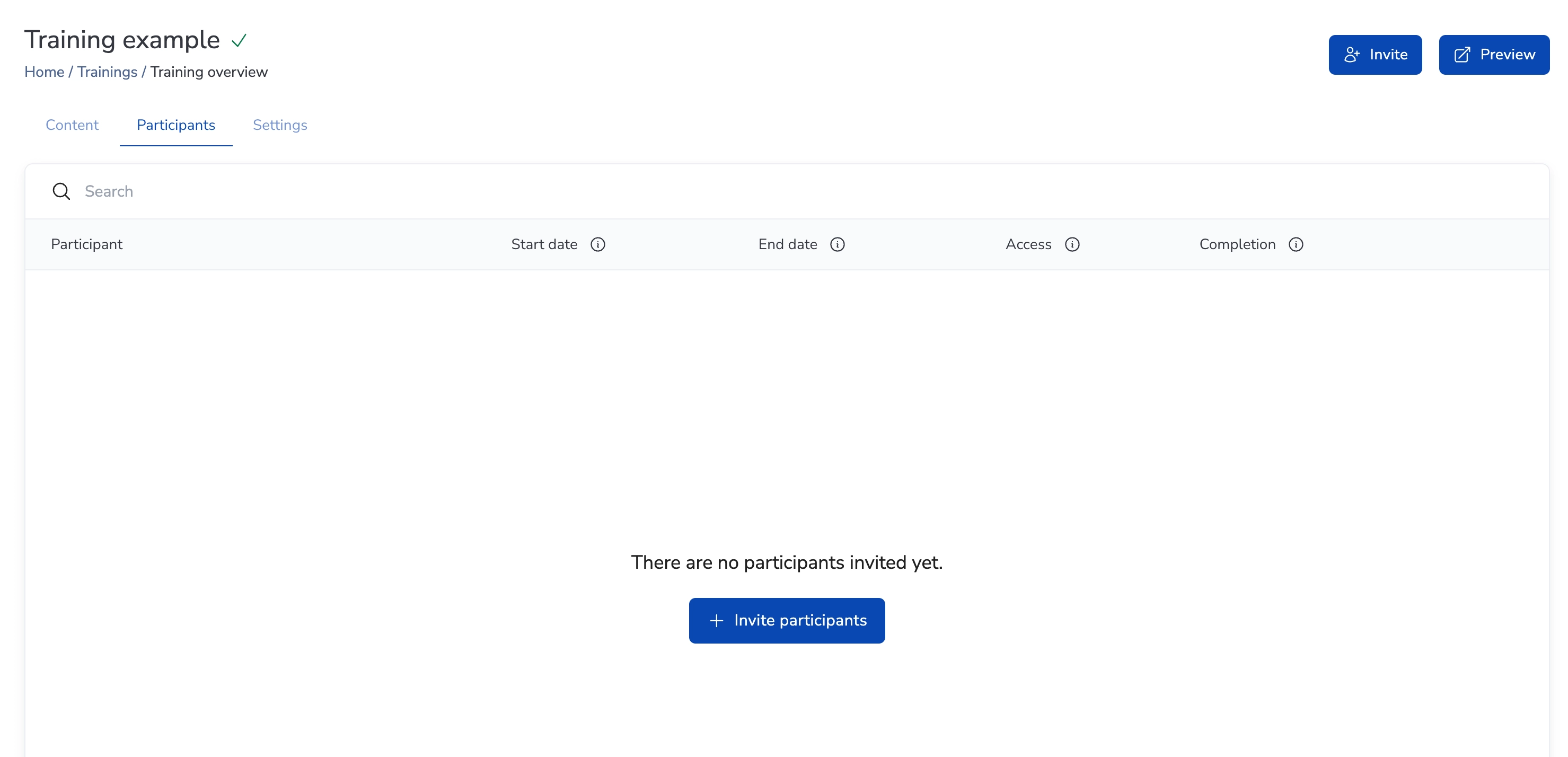This screenshot has height=757, width=1568.
Task: Click the Completion column header text
Action: [x=1237, y=244]
